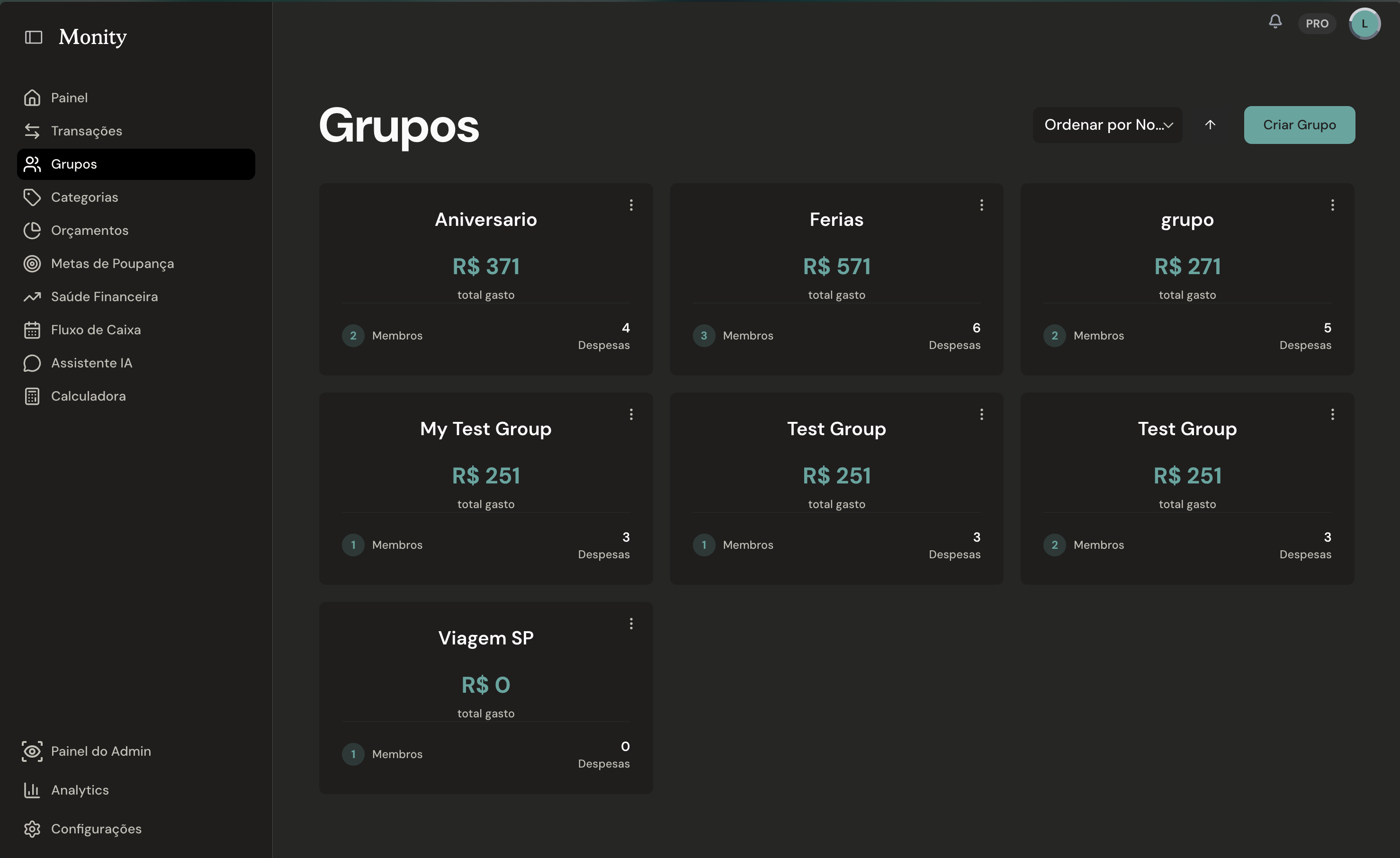1400x858 pixels.
Task: Open notifications via the bell icon
Action: 1275,22
